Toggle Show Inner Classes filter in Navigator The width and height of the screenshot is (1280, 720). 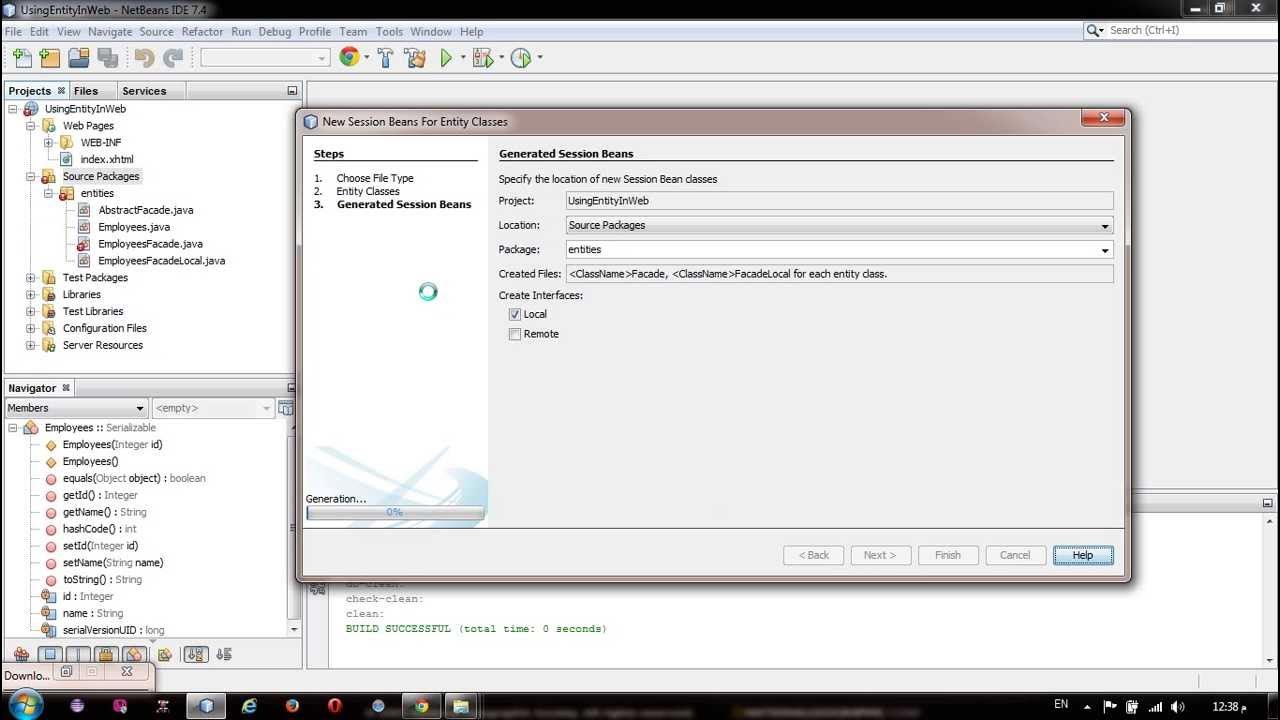135,655
